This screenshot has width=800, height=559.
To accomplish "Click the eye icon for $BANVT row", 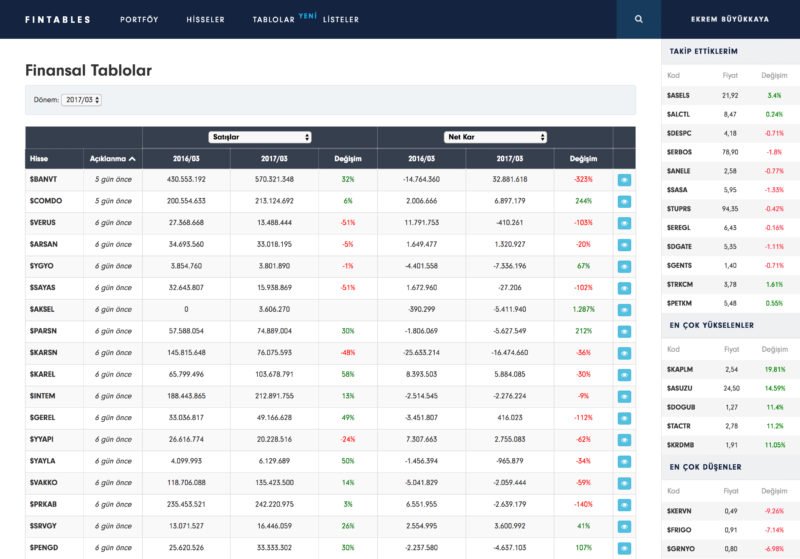I will tap(624, 180).
